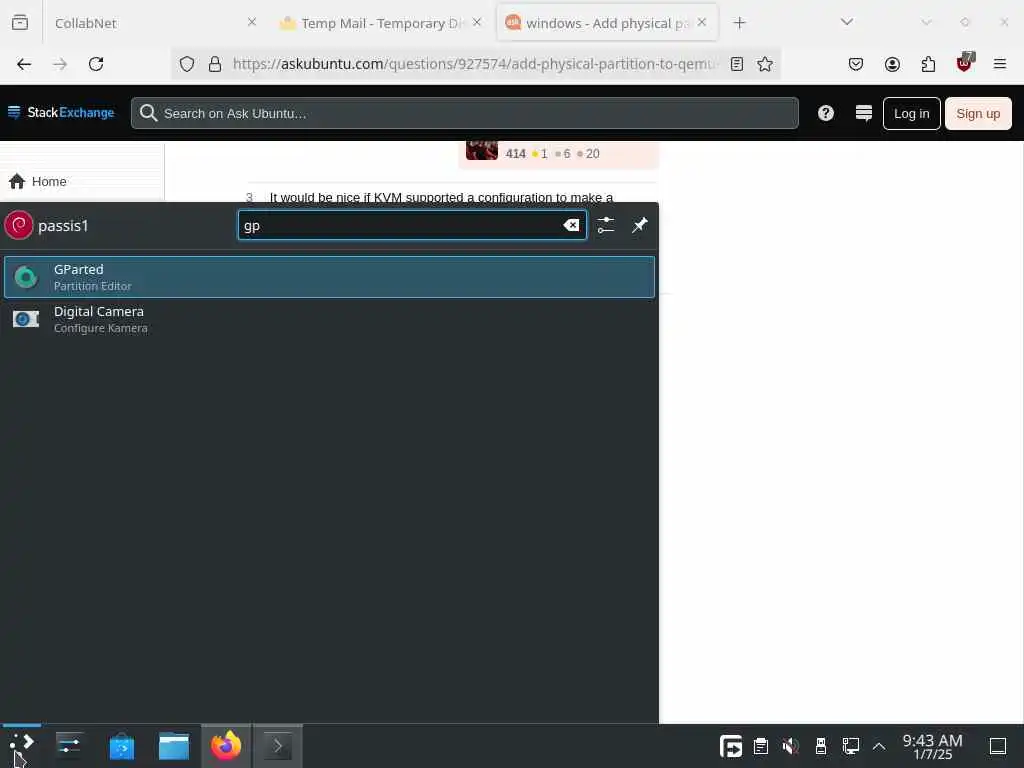Viewport: 1024px width, 768px height.
Task: Open Dolphin file manager in taskbar
Action: coord(174,746)
